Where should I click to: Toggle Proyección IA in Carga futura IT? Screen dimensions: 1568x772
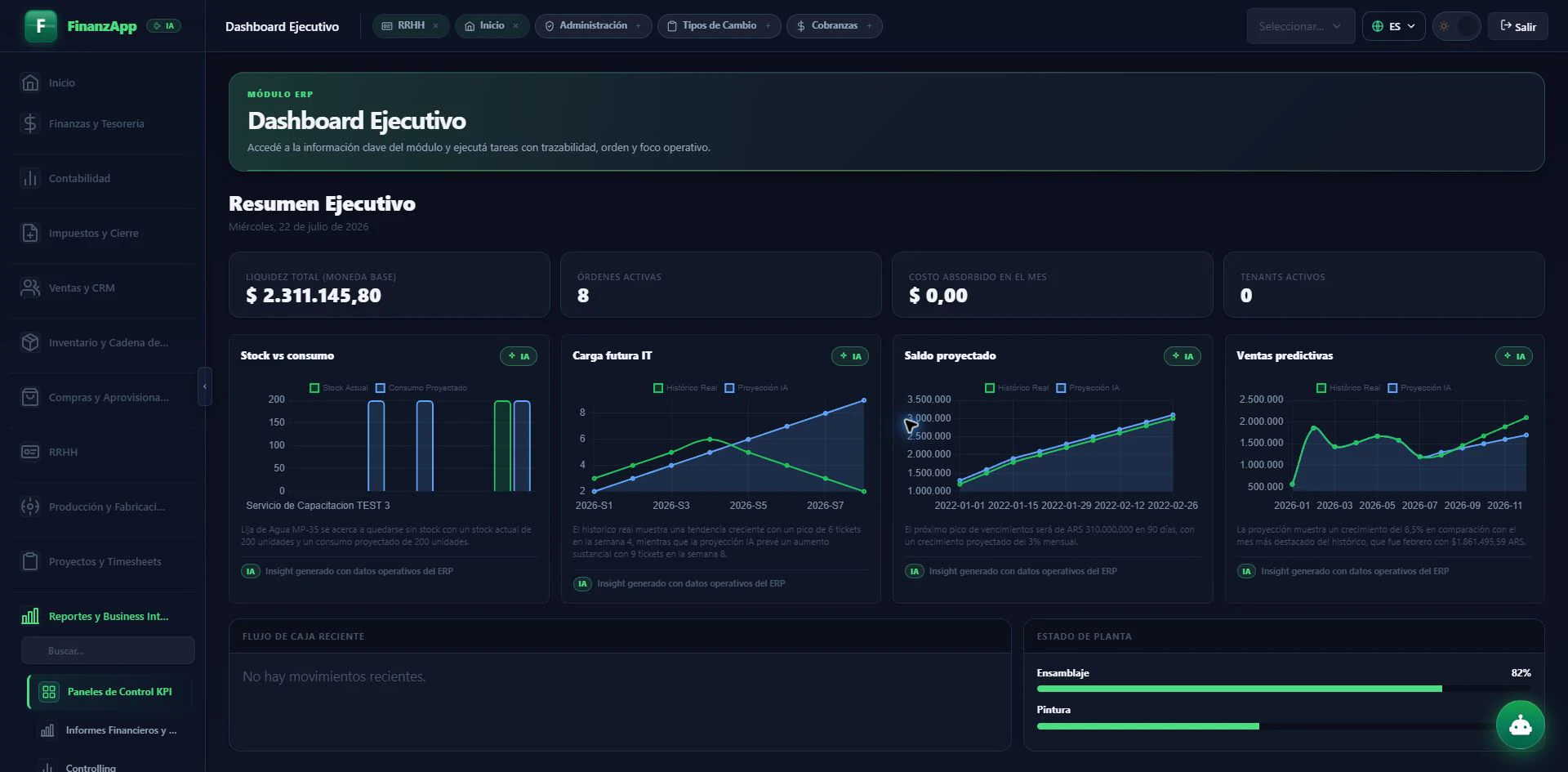tap(755, 388)
